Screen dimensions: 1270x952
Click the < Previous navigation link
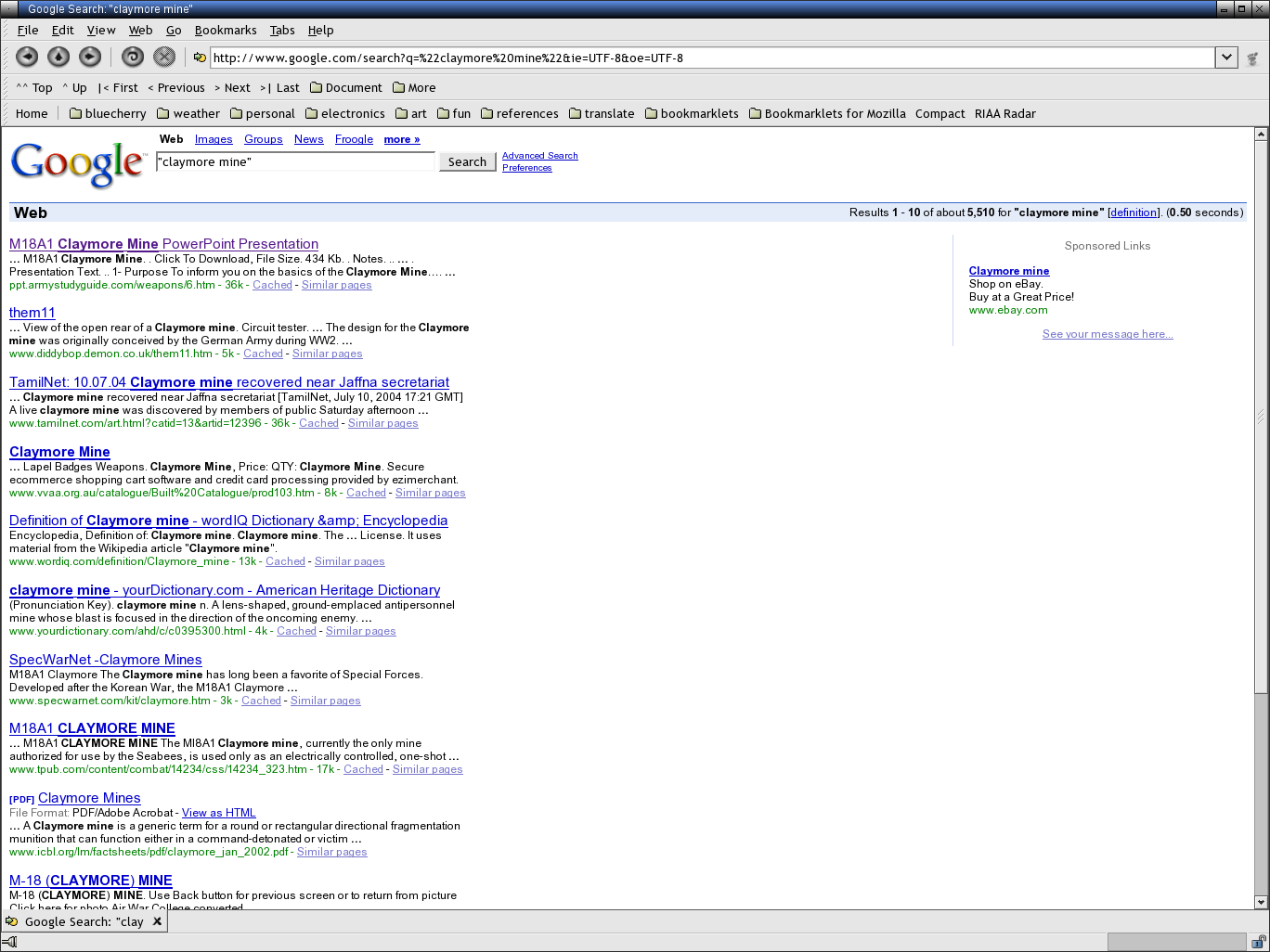176,87
